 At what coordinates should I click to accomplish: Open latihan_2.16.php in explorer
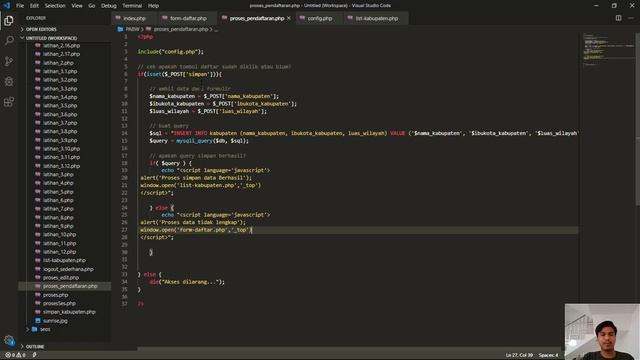(x=61, y=46)
